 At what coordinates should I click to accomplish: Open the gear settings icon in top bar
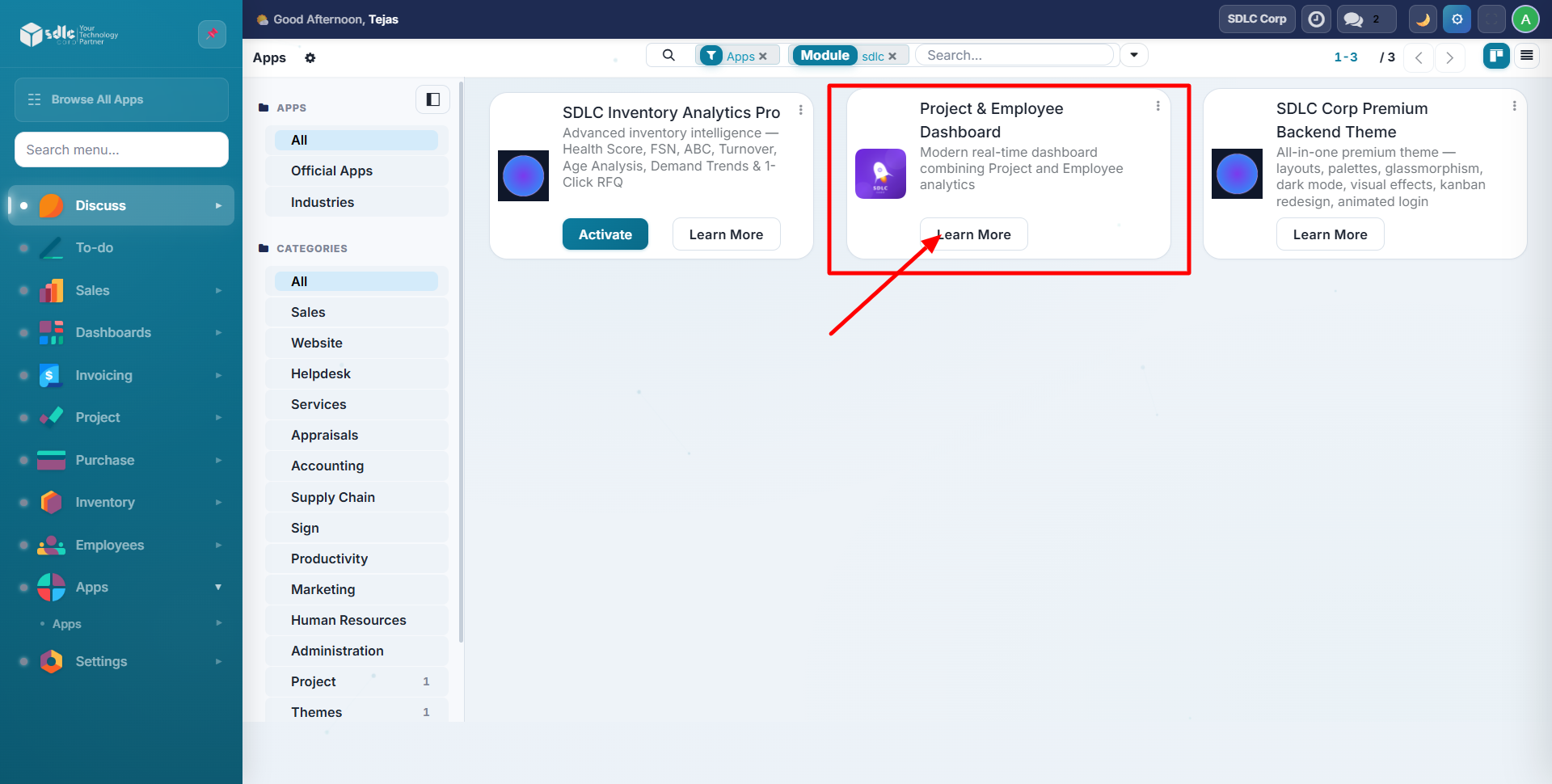click(1457, 19)
